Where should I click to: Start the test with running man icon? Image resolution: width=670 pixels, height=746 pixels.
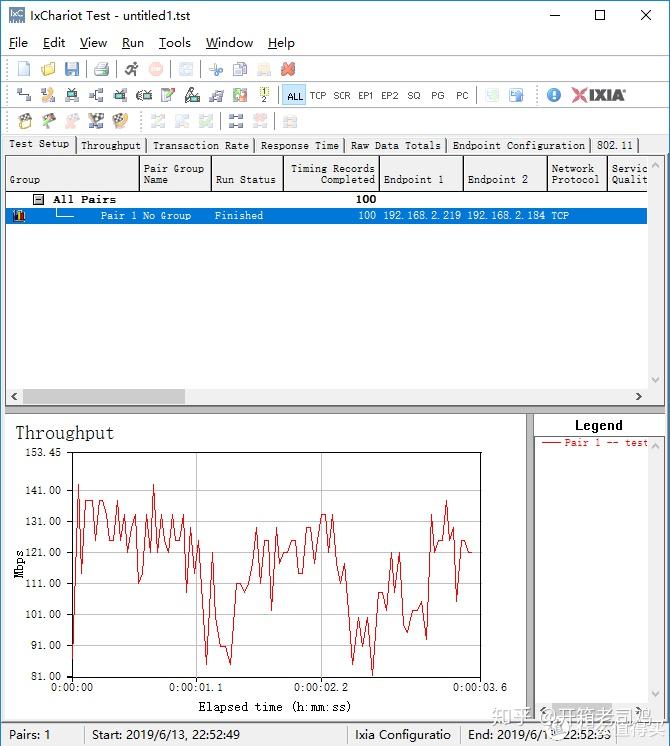point(132,69)
